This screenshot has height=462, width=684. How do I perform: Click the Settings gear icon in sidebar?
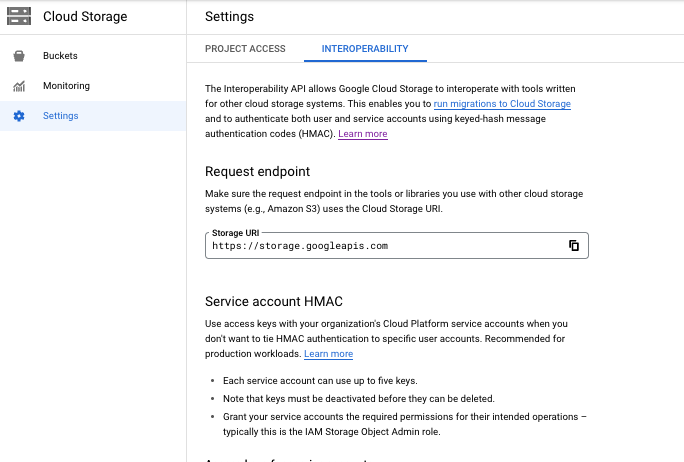coord(19,116)
